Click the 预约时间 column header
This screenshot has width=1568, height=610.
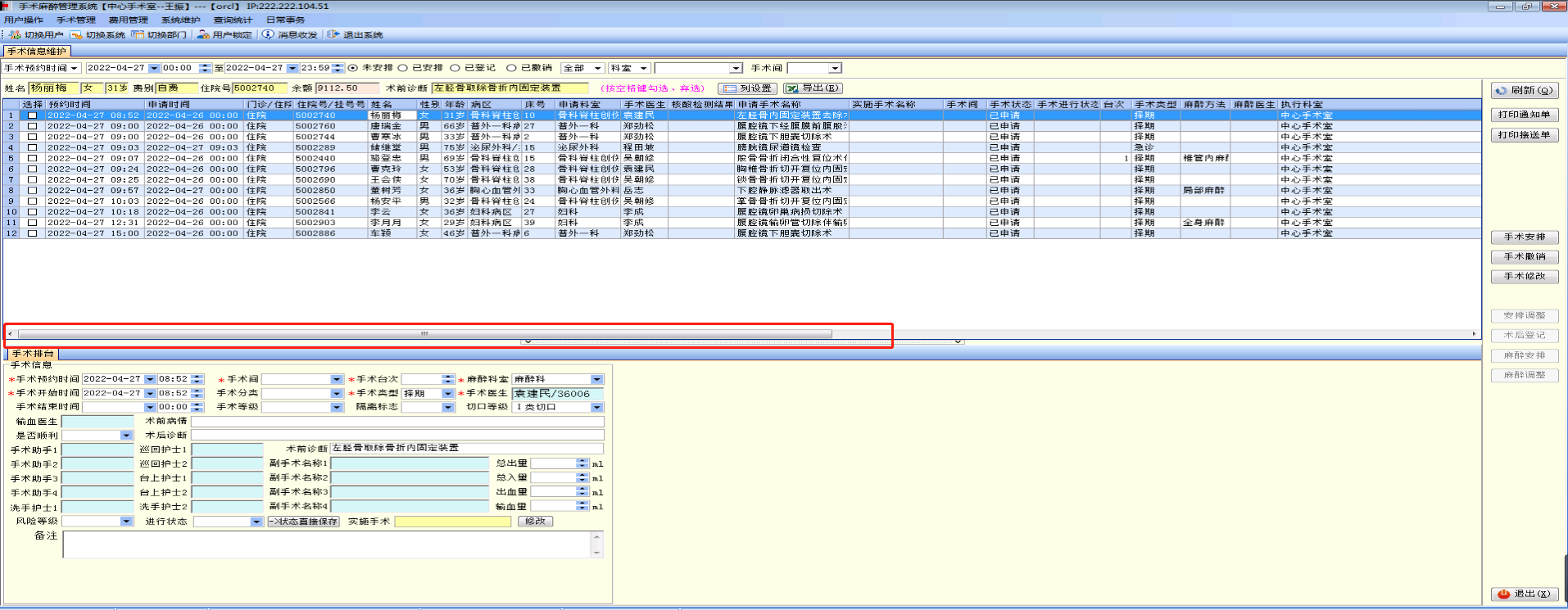point(96,105)
